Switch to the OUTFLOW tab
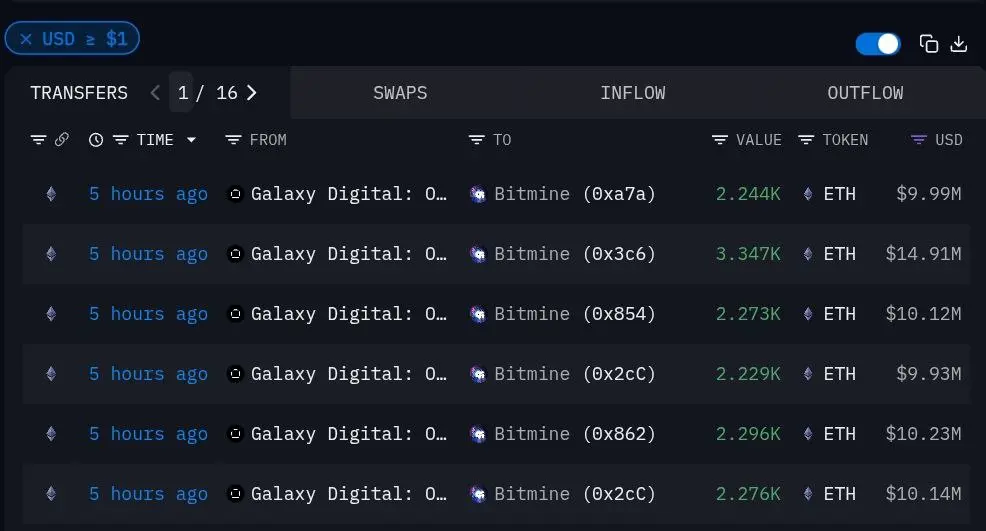 point(865,93)
